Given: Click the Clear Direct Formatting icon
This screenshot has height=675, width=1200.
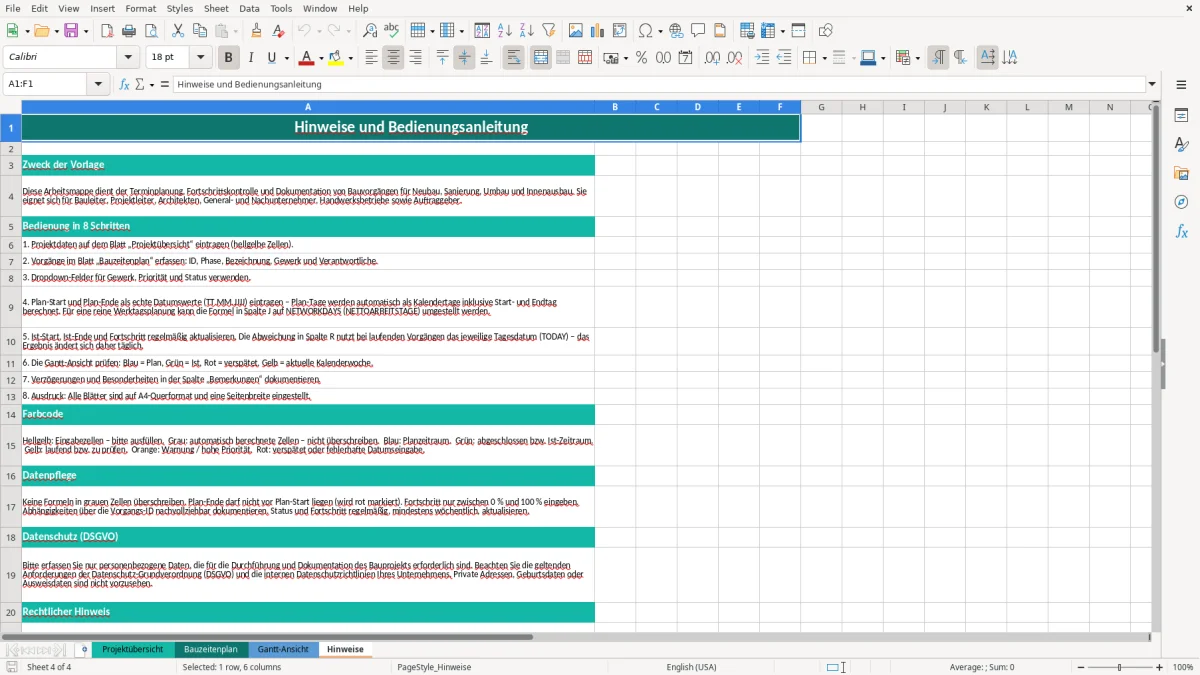Looking at the screenshot, I should 278,31.
